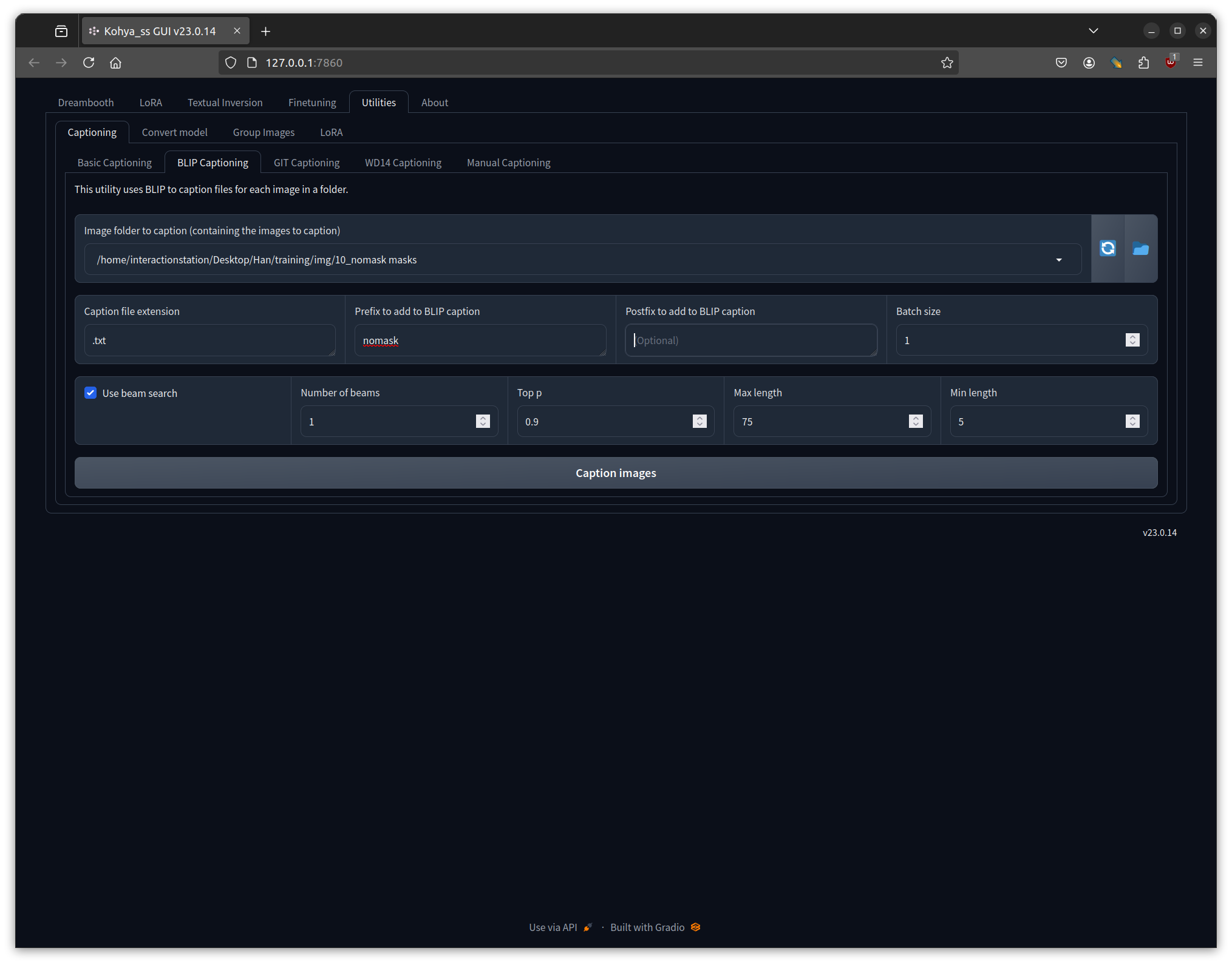Open the Finetuning tab
Image resolution: width=1232 pixels, height=965 pixels.
click(312, 103)
